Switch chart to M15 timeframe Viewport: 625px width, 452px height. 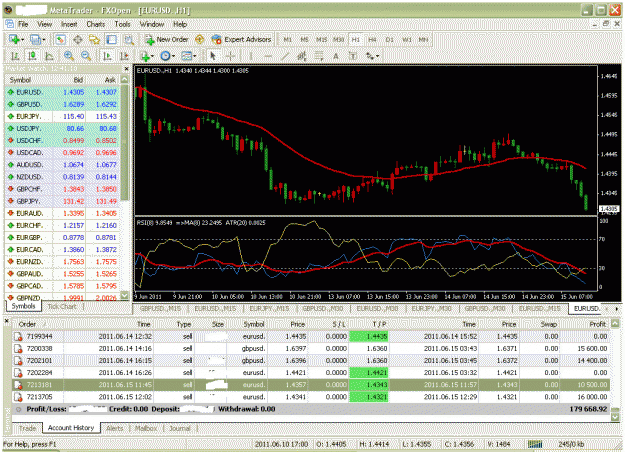pyautogui.click(x=321, y=39)
